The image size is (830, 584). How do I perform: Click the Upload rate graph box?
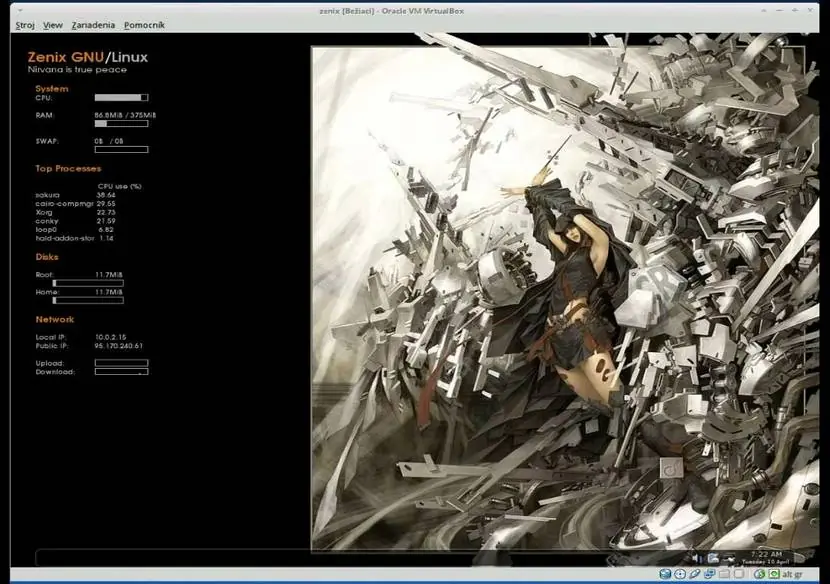(121, 363)
